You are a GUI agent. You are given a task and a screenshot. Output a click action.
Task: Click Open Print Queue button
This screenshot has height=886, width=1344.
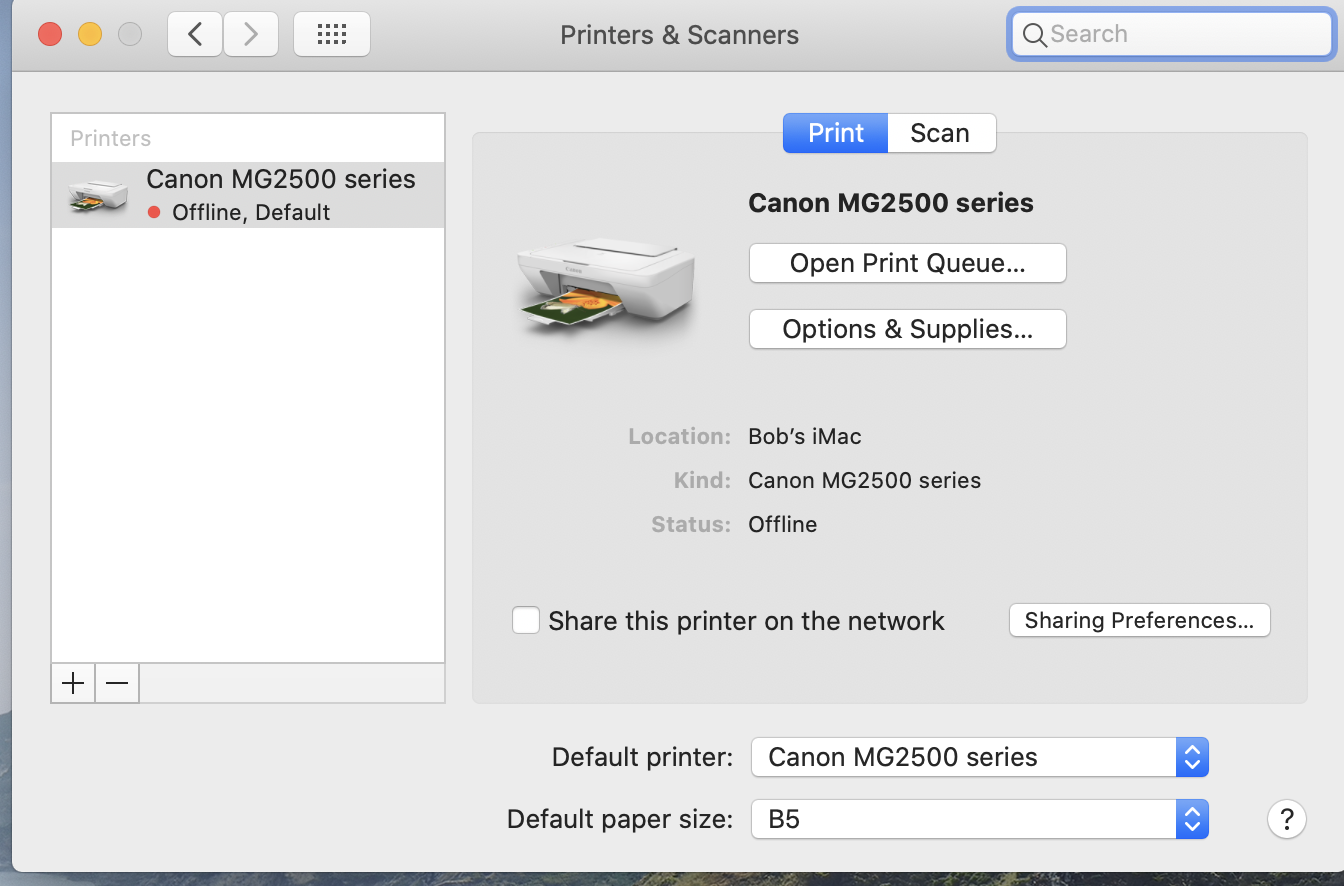[908, 263]
